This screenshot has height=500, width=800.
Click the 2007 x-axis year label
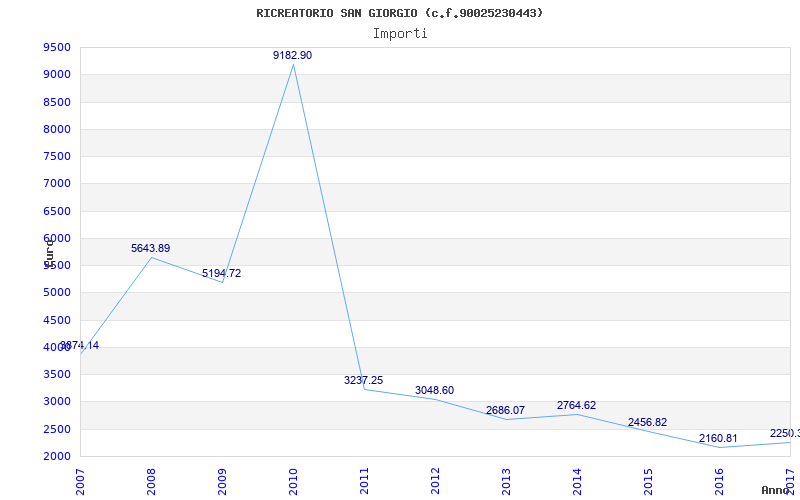tap(80, 482)
